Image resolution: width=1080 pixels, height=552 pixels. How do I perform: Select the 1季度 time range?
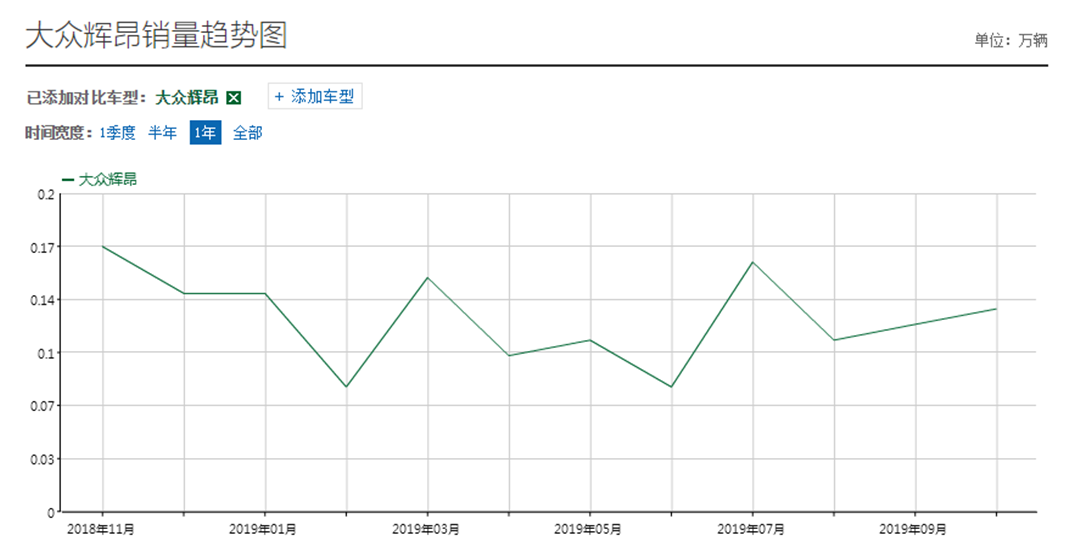pyautogui.click(x=117, y=133)
